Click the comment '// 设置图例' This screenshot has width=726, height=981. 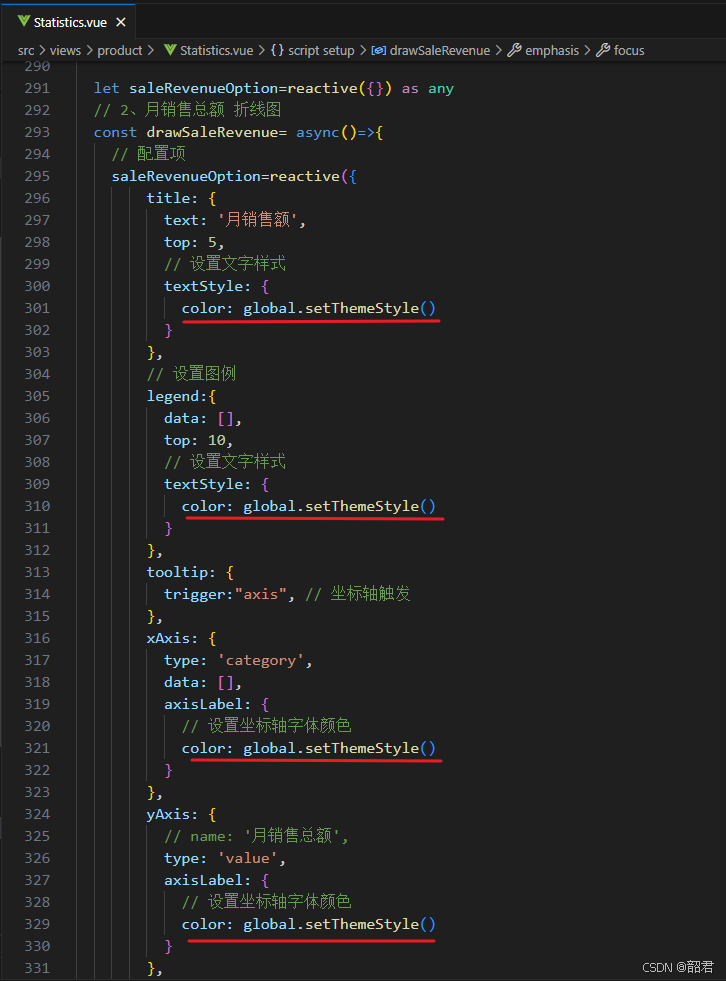click(191, 374)
